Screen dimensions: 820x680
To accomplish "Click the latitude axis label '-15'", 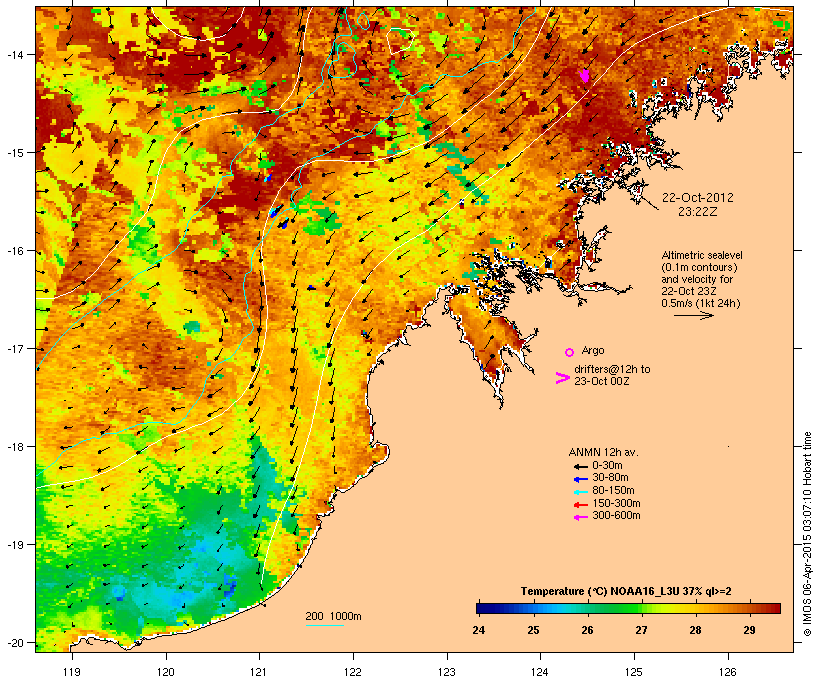I will pyautogui.click(x=14, y=153).
